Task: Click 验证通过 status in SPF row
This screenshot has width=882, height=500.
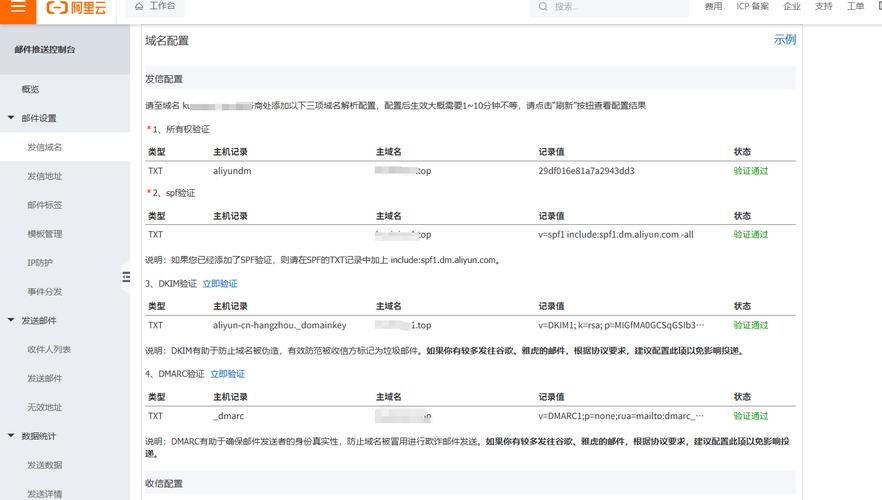Action: [x=750, y=235]
